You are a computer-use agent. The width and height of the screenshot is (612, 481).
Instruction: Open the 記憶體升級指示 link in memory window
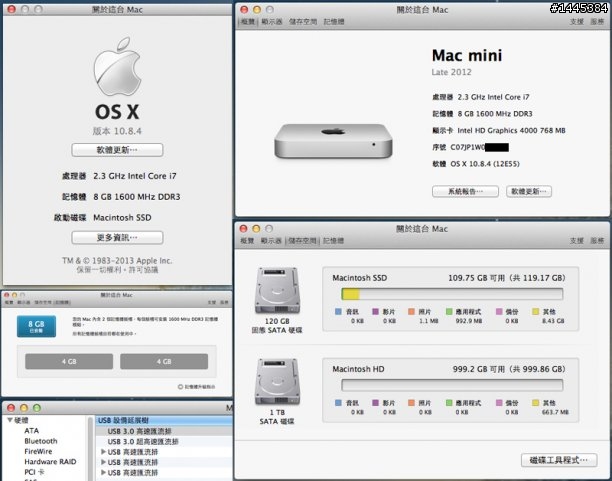pyautogui.click(x=200, y=387)
